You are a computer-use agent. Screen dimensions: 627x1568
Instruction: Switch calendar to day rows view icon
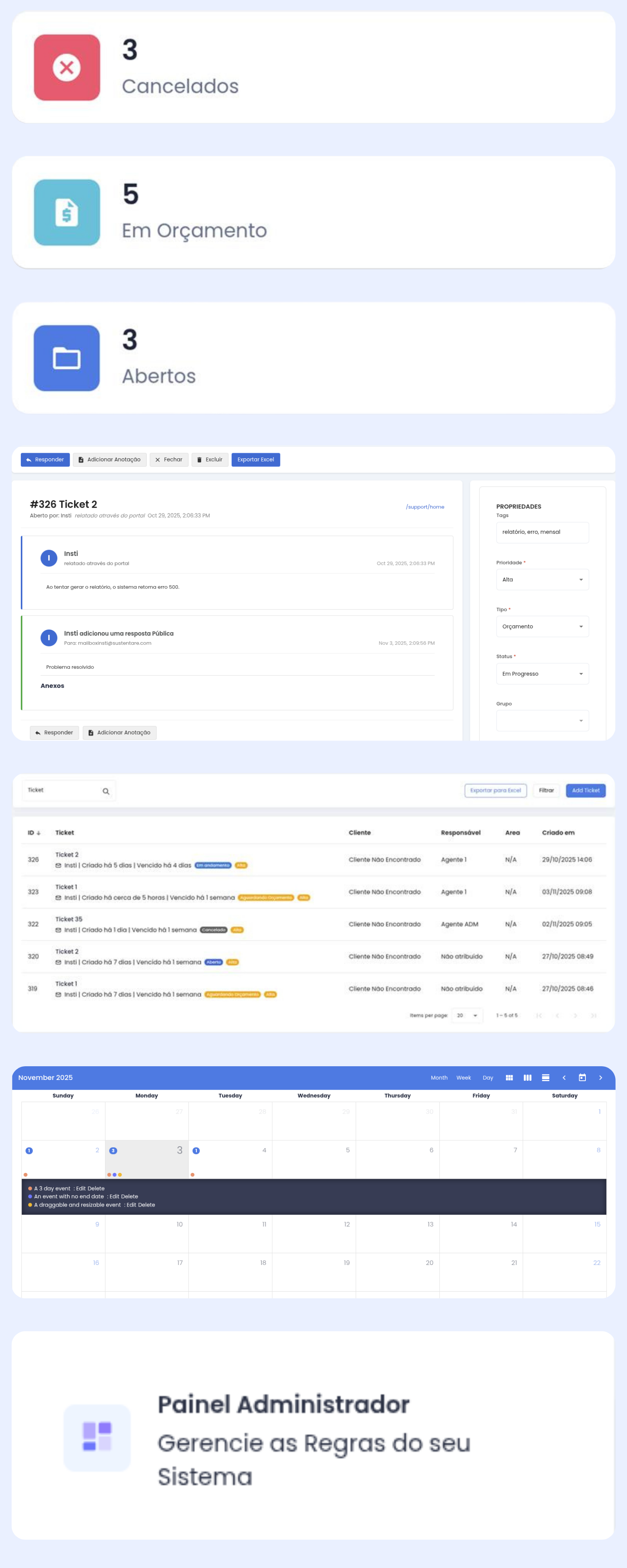pyautogui.click(x=545, y=1077)
